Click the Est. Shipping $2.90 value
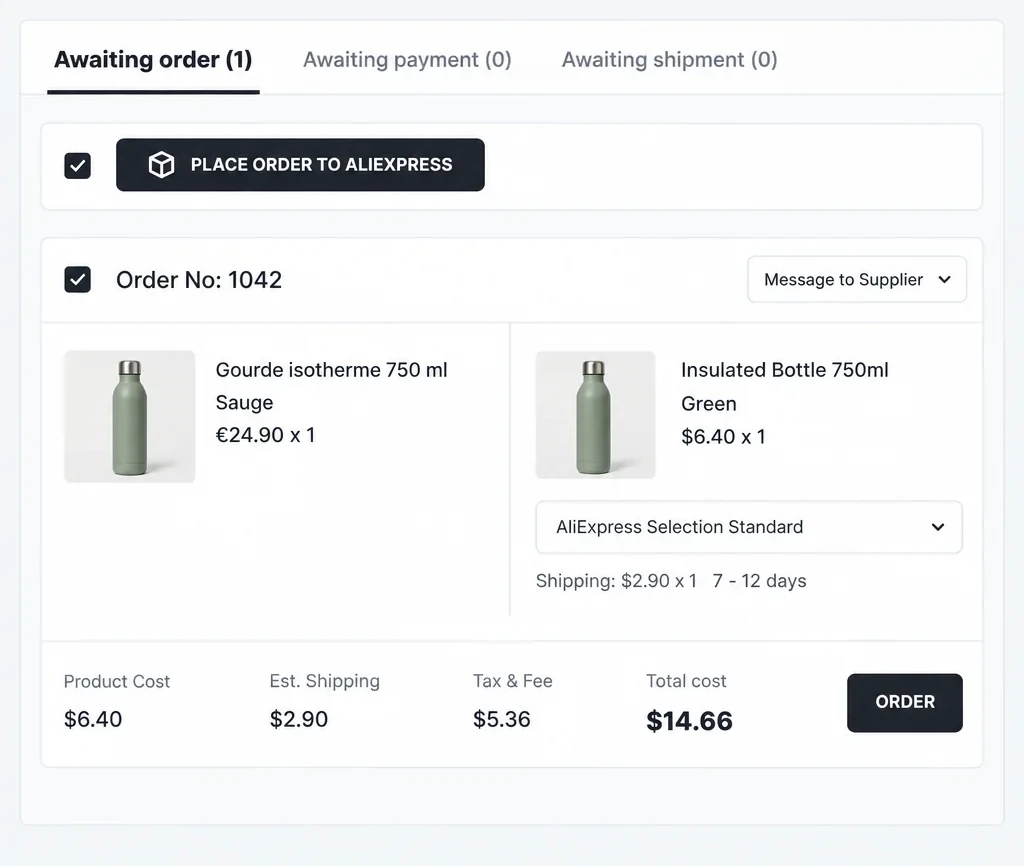This screenshot has width=1024, height=866. pos(298,719)
